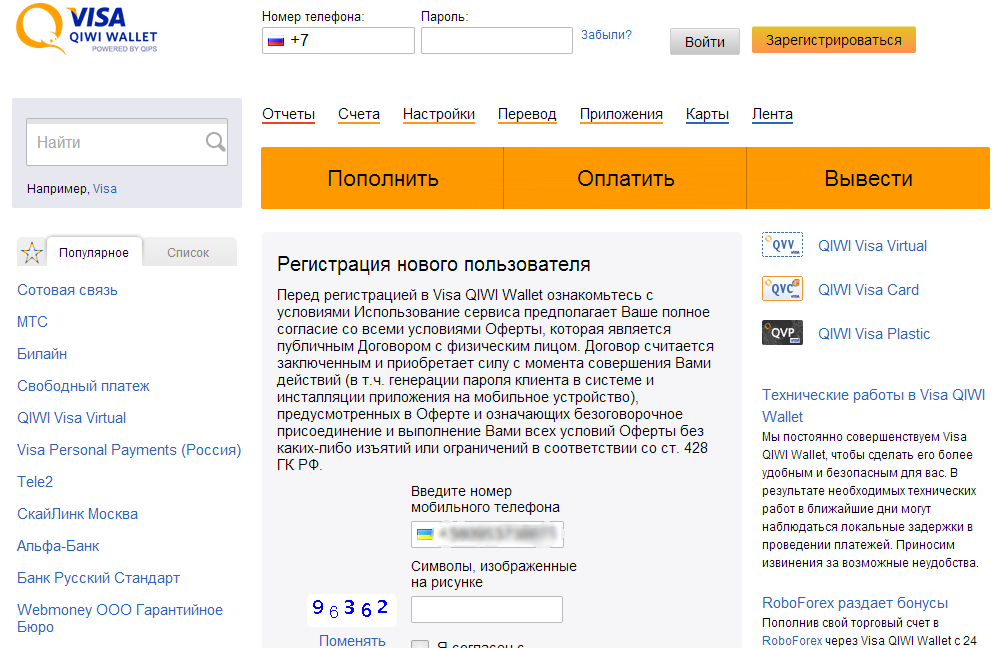Open Технические работы в Visa QIWI Wallet news

tap(873, 405)
